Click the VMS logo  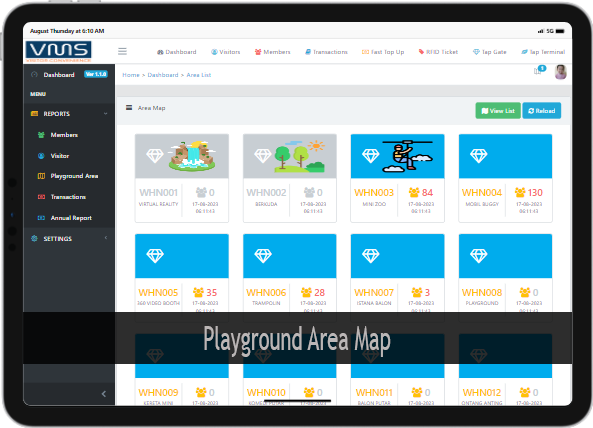coord(59,51)
